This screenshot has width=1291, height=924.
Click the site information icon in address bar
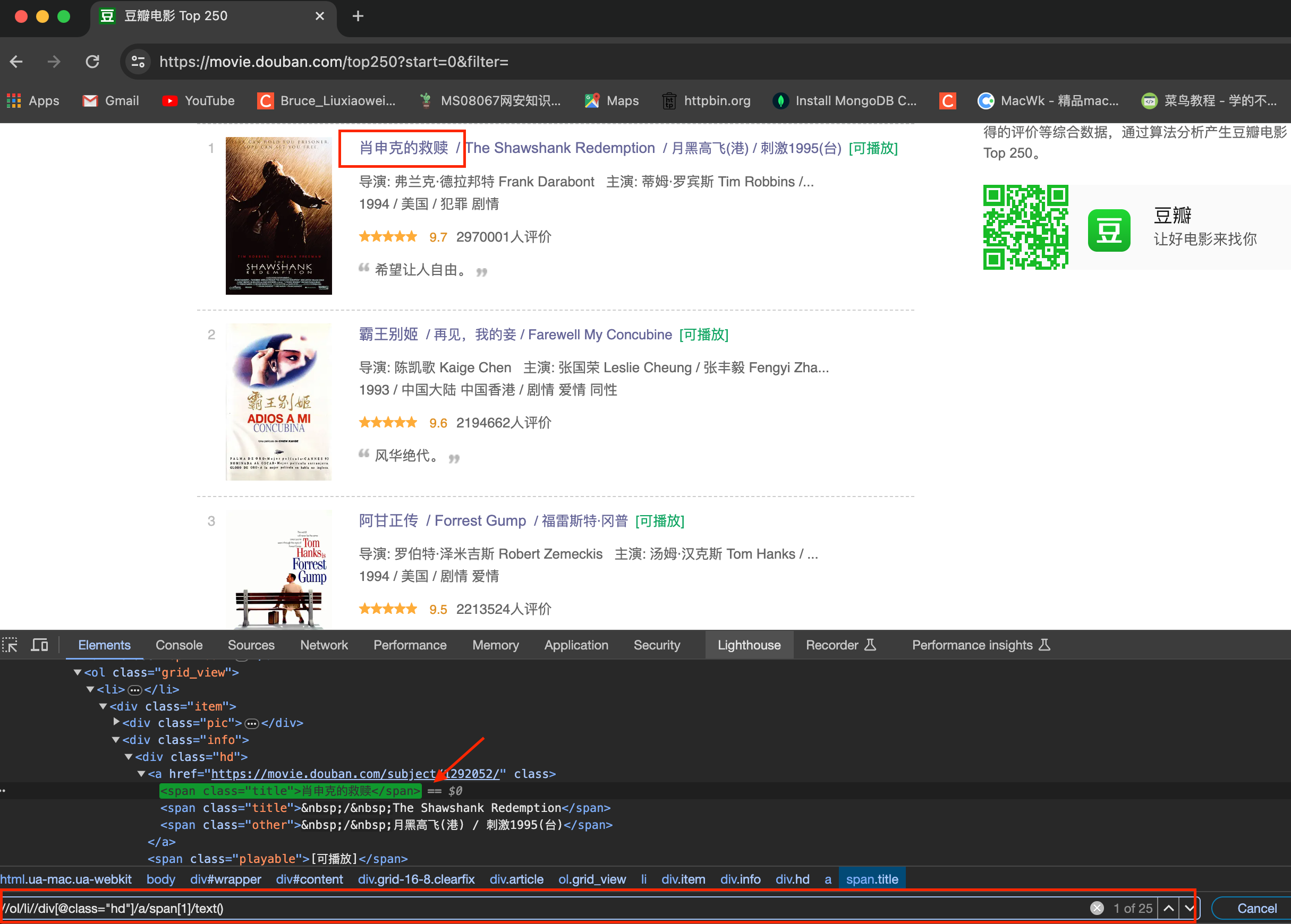[138, 62]
